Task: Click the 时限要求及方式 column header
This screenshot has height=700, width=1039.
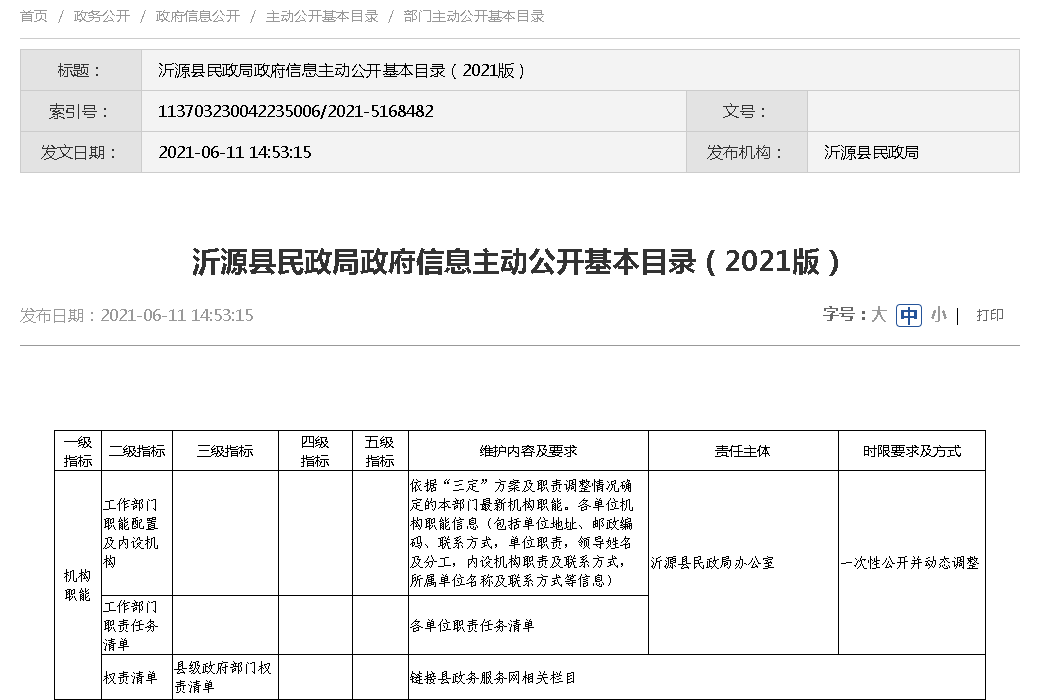Action: [x=911, y=451]
